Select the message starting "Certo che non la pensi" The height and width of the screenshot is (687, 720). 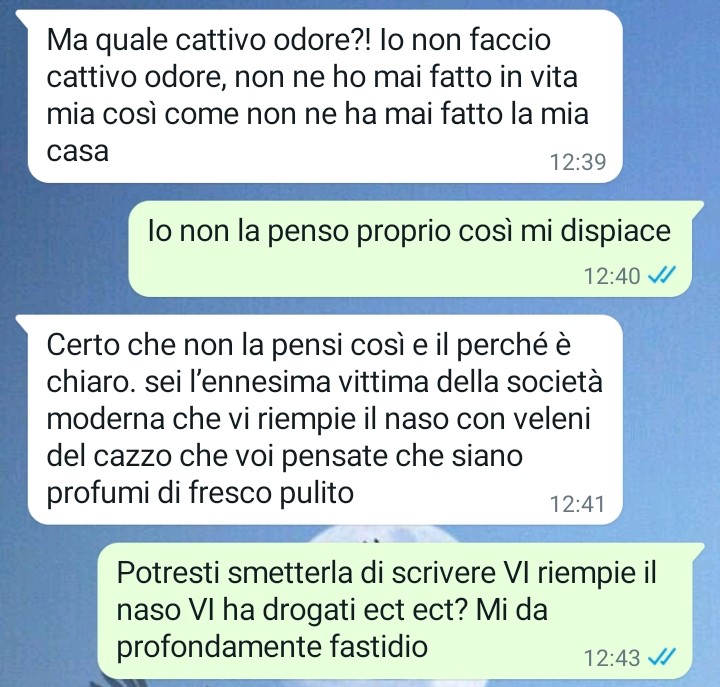tap(325, 419)
